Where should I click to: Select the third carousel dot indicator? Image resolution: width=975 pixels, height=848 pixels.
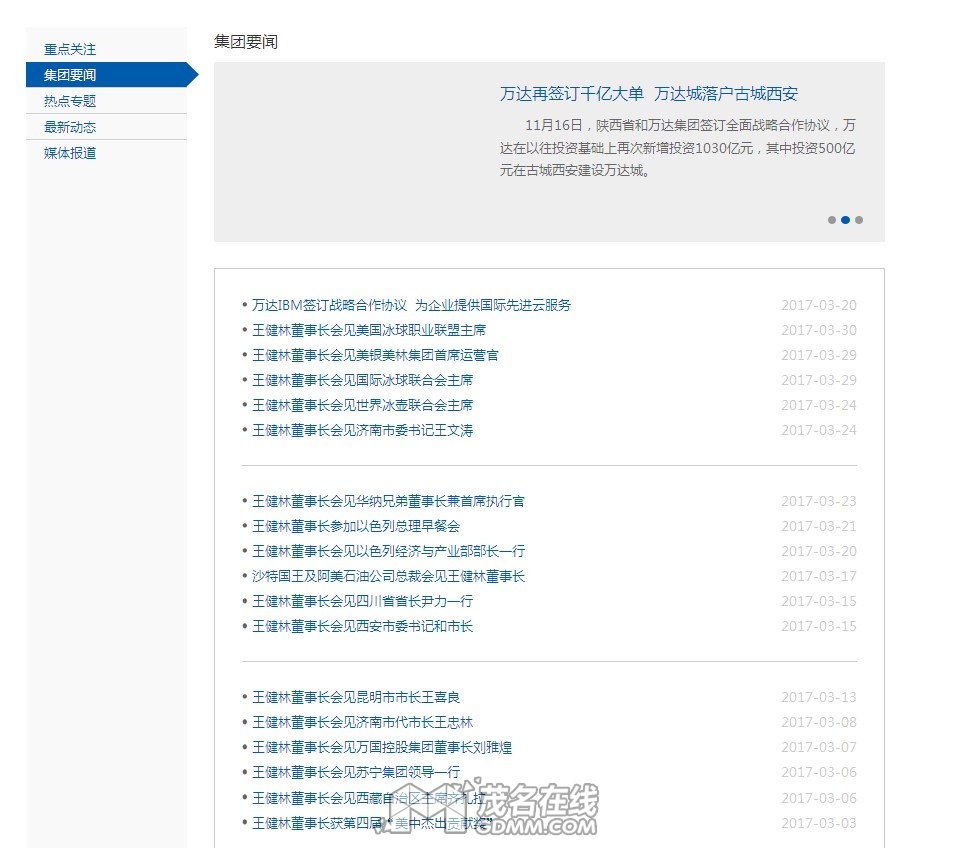pyautogui.click(x=859, y=220)
